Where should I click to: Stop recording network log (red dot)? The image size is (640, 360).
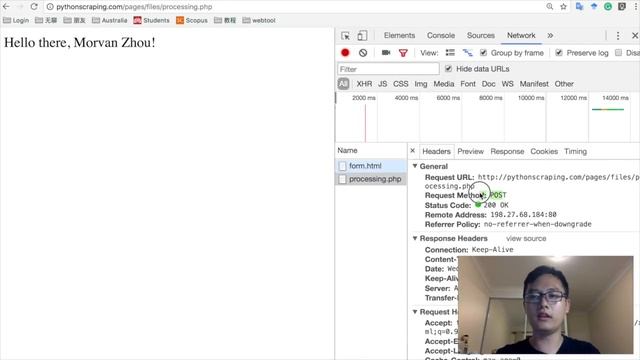coord(345,53)
